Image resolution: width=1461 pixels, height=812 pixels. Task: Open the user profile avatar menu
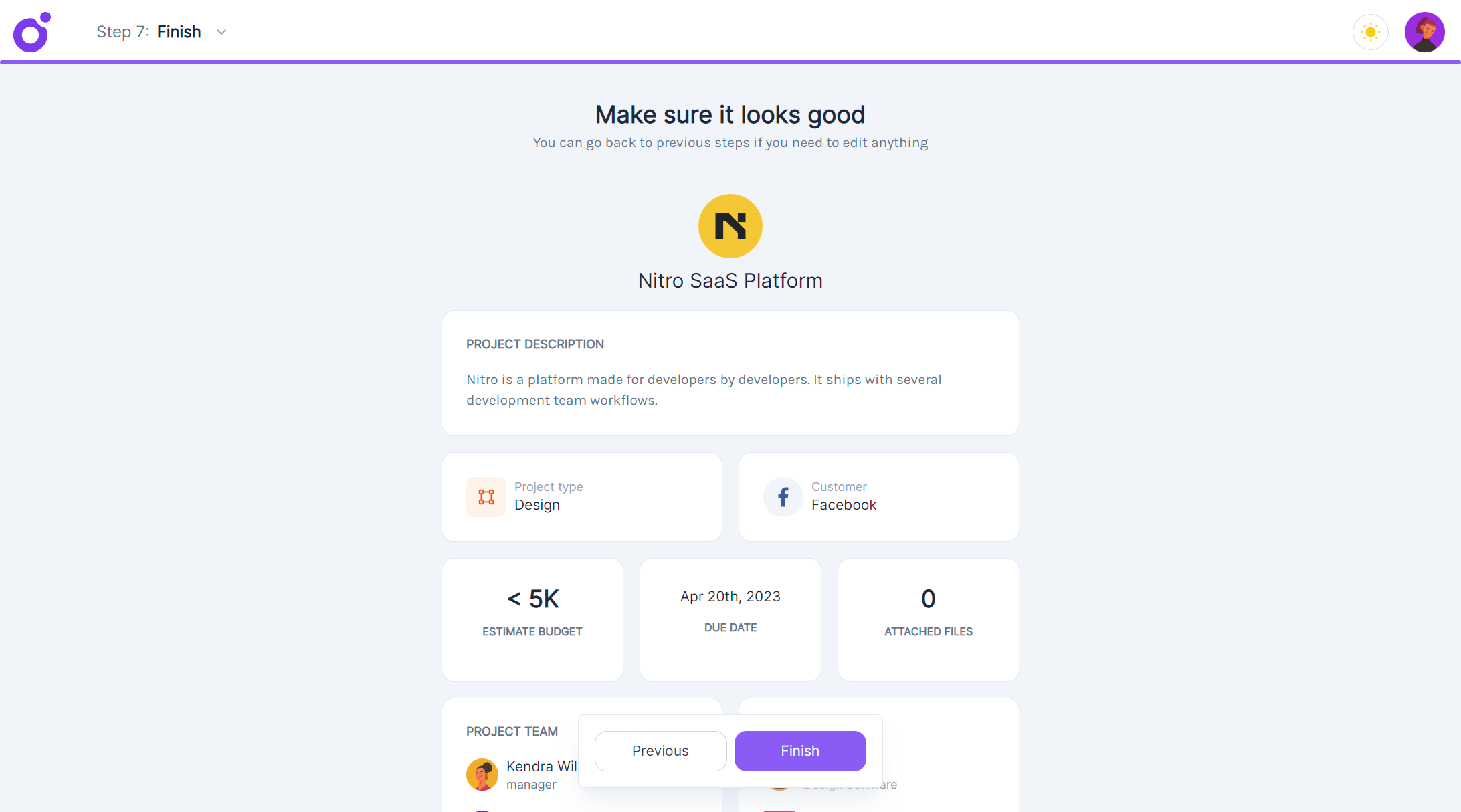pos(1424,32)
